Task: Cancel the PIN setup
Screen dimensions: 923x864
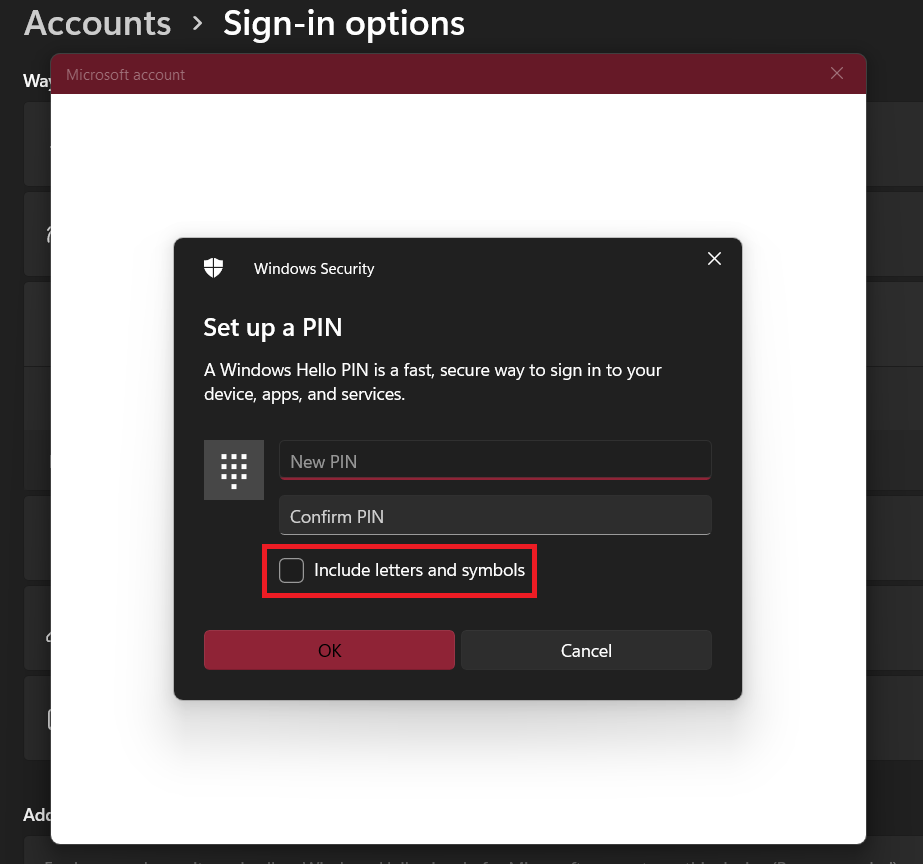Action: tap(586, 650)
